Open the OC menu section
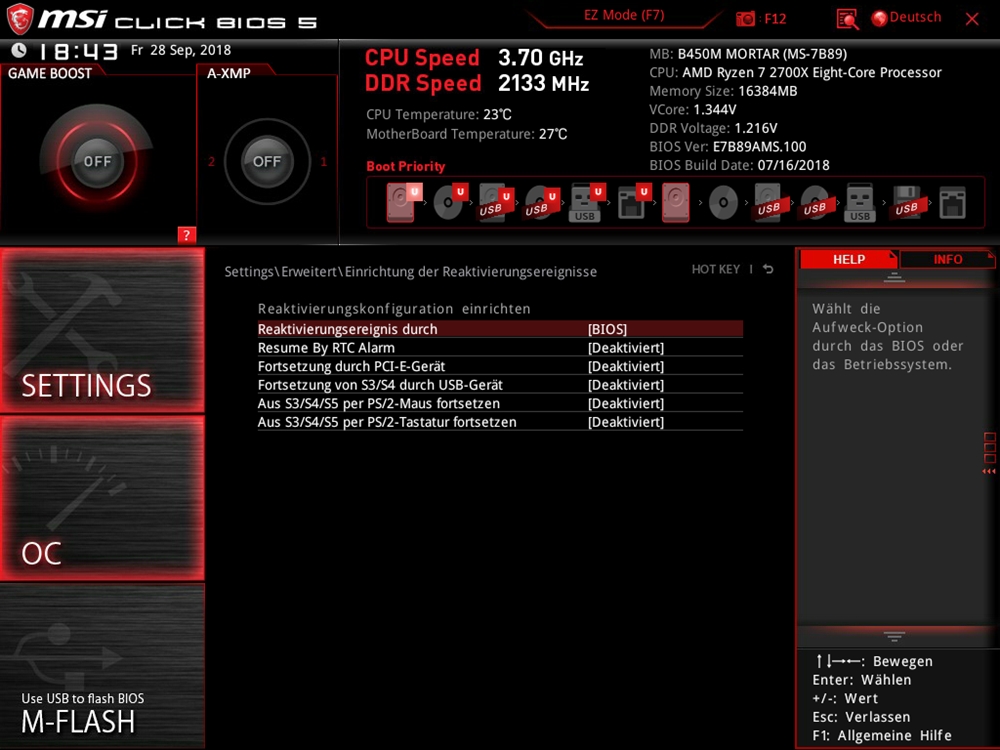Viewport: 1000px width, 750px height. (x=102, y=498)
